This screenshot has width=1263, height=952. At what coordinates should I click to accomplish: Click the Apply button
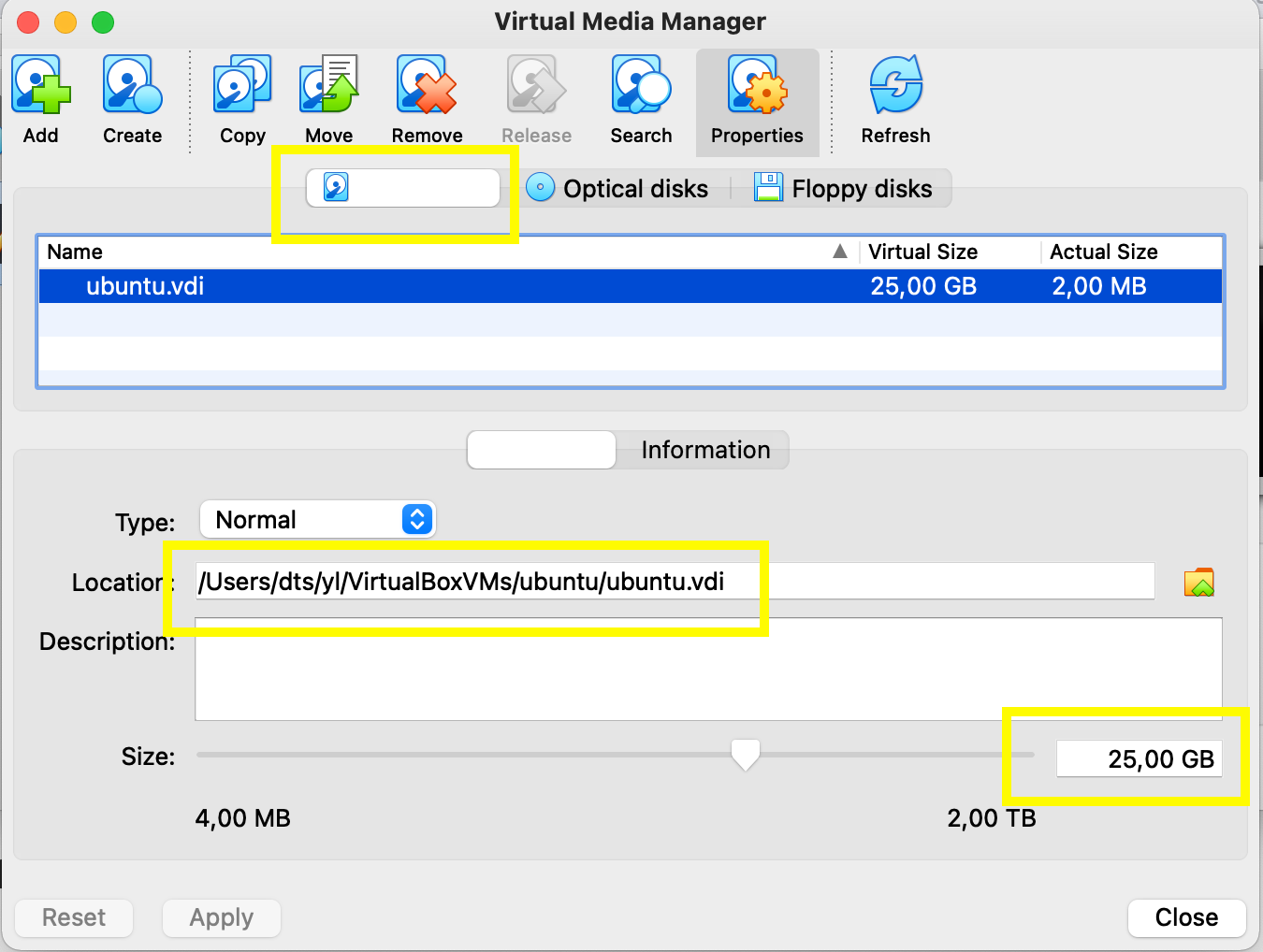point(221,917)
